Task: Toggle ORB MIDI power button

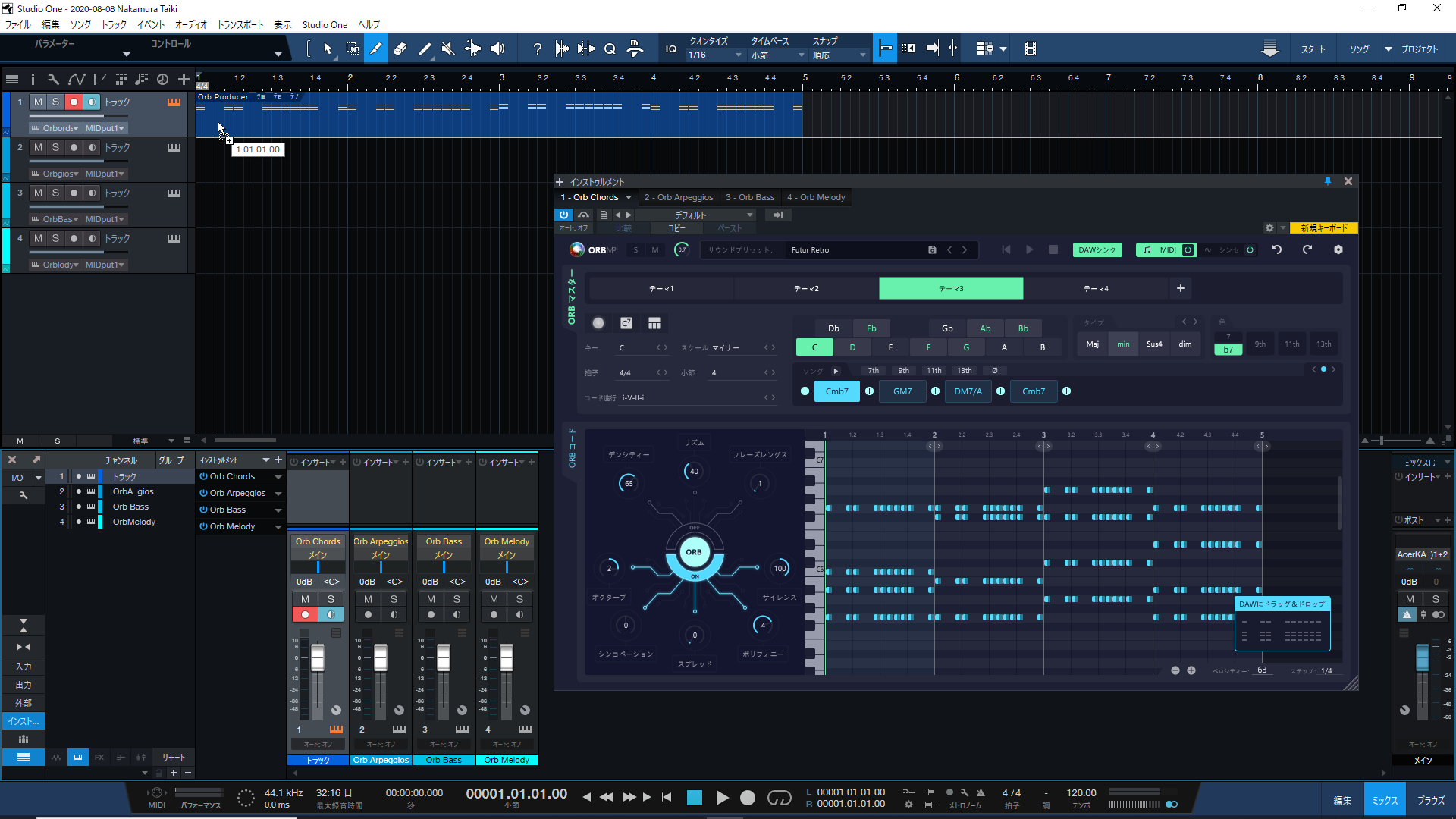Action: point(1188,249)
